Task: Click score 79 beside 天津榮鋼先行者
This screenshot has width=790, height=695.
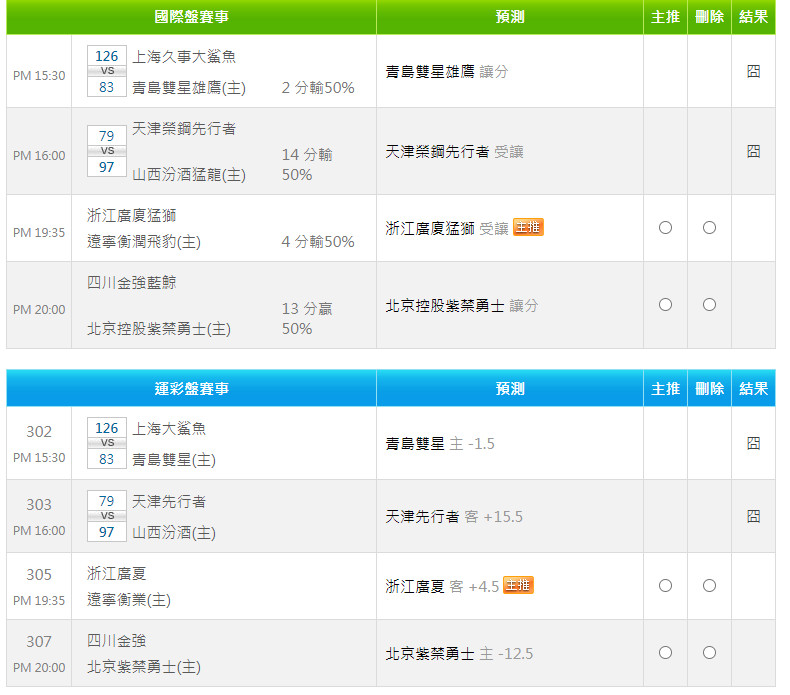Action: coord(106,136)
